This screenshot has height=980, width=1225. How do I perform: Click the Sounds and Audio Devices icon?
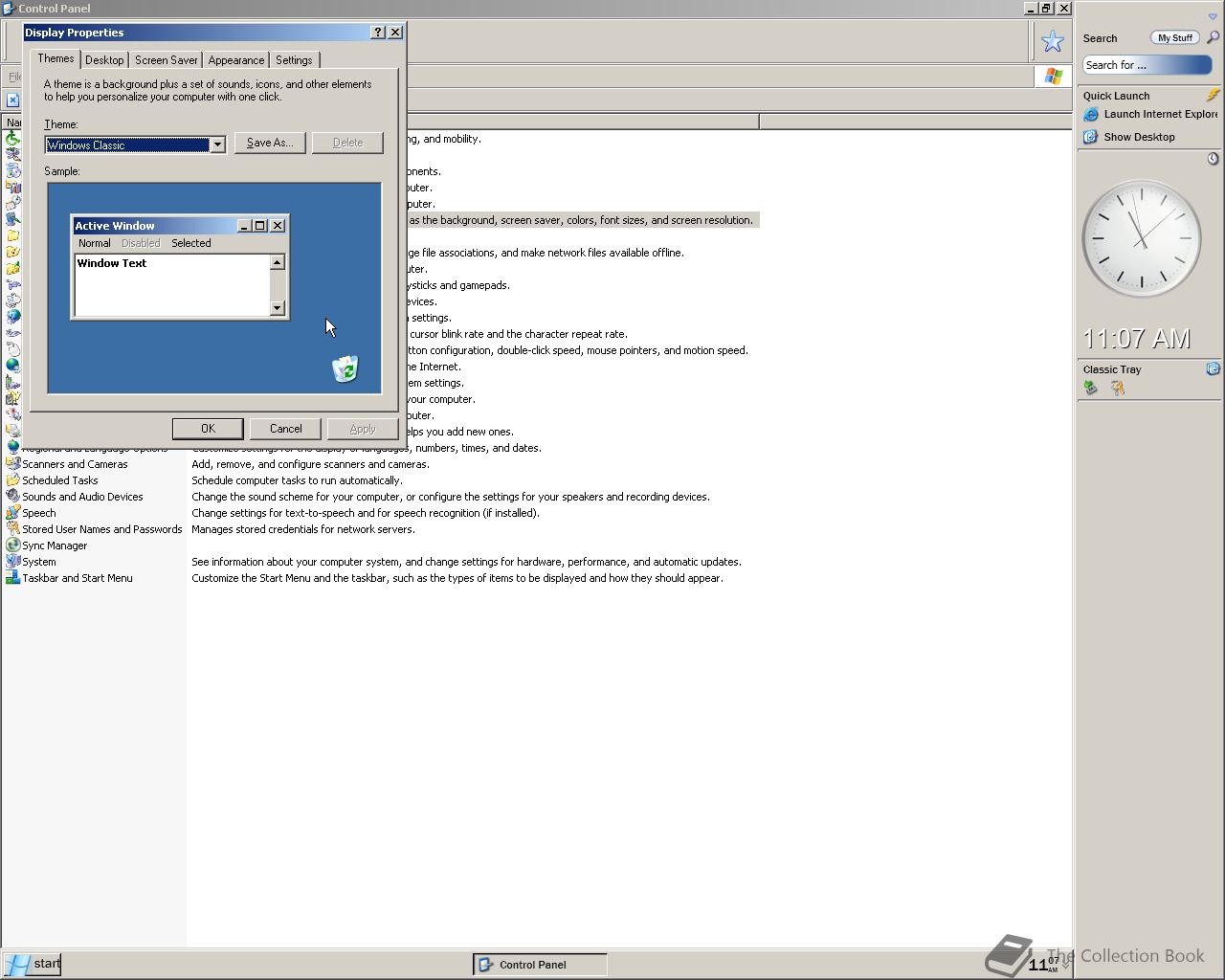click(x=12, y=496)
